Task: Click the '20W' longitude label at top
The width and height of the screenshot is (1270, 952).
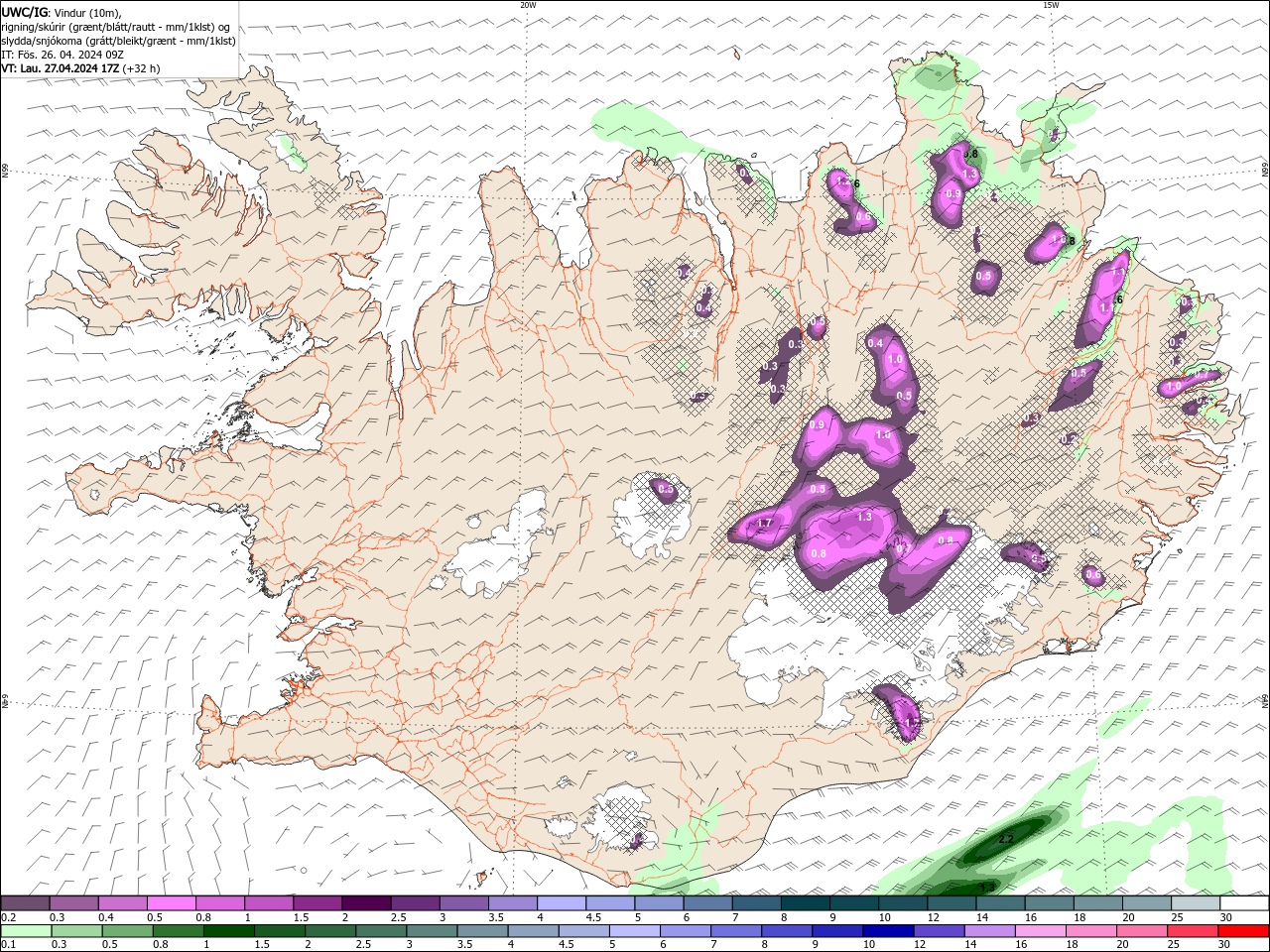Action: click(528, 5)
